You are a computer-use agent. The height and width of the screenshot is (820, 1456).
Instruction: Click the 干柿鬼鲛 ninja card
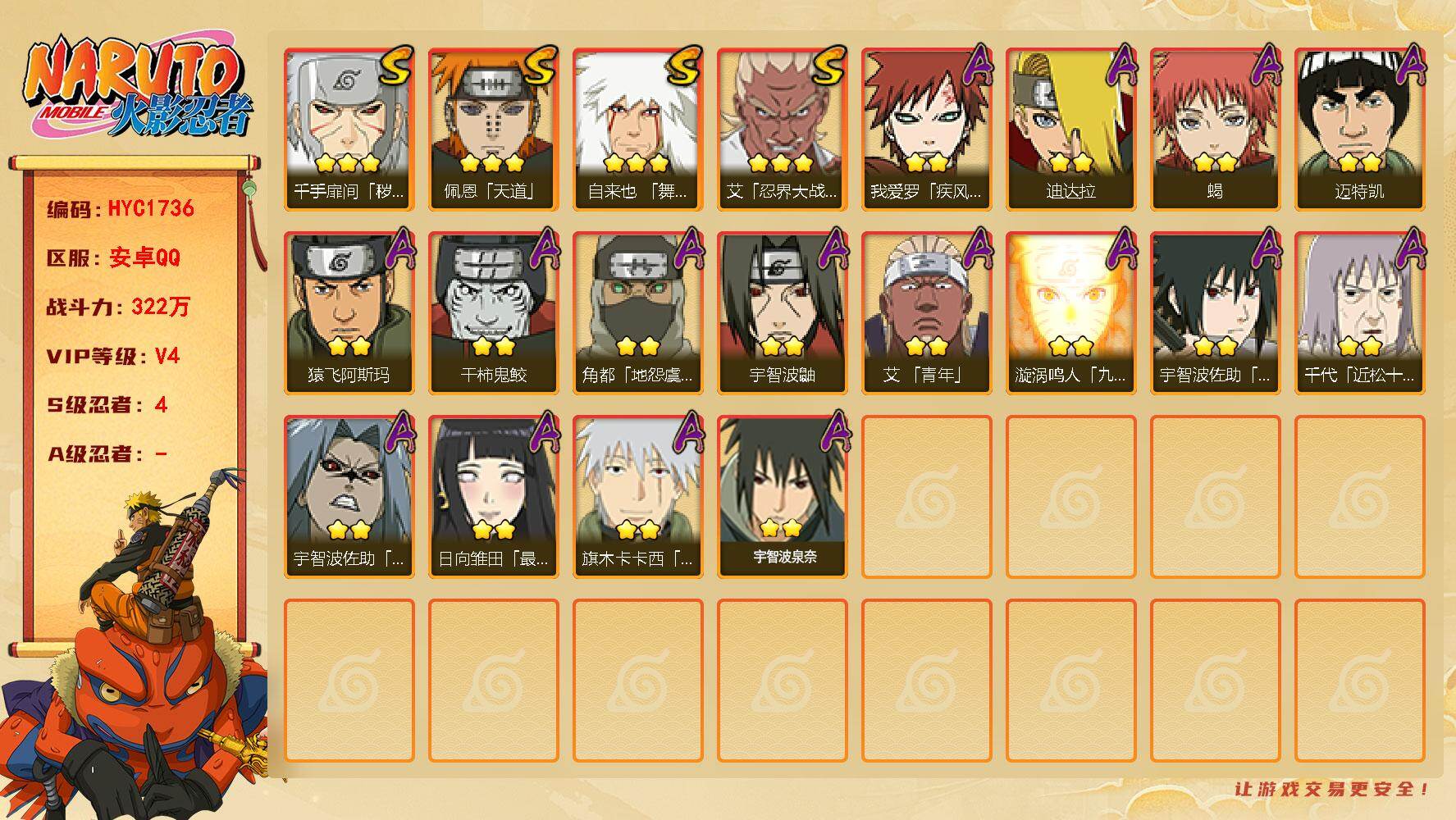click(493, 313)
